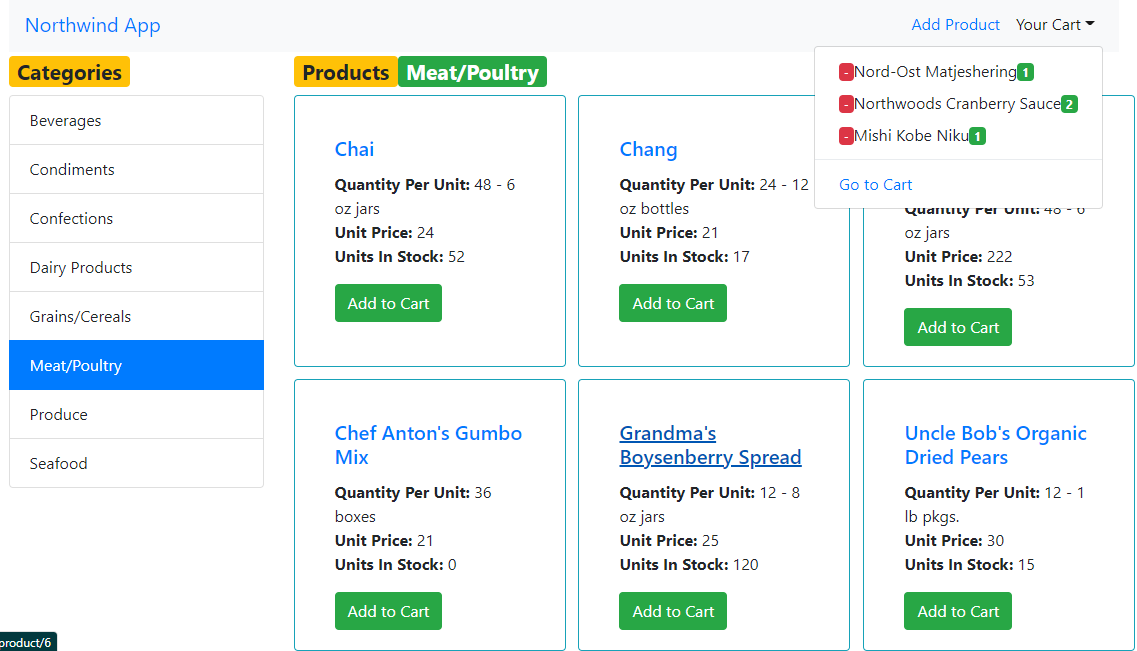Click the Mishi Kobe Niku cart item text
This screenshot has height=651, width=1137.
[911, 136]
